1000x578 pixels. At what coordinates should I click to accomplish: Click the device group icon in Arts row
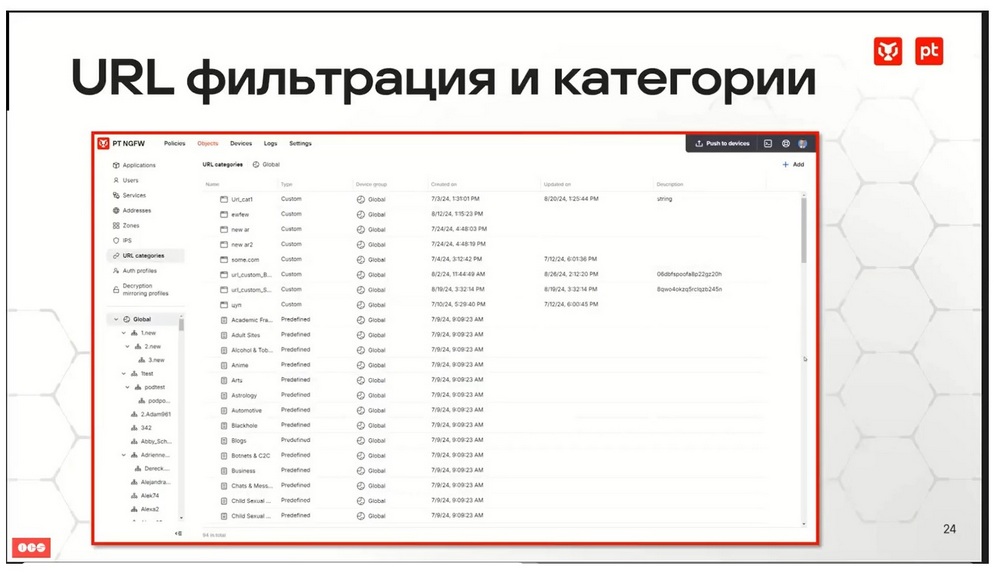click(x=360, y=380)
